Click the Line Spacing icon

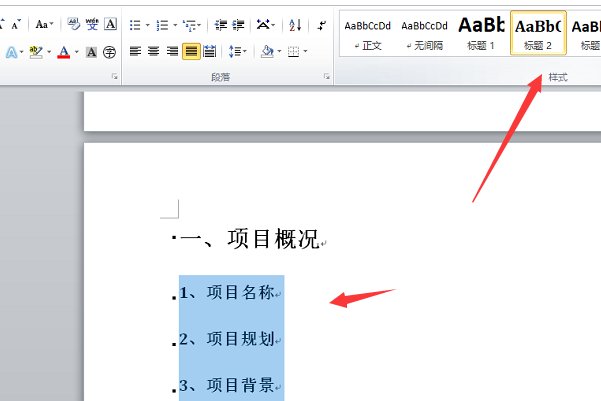pos(234,51)
